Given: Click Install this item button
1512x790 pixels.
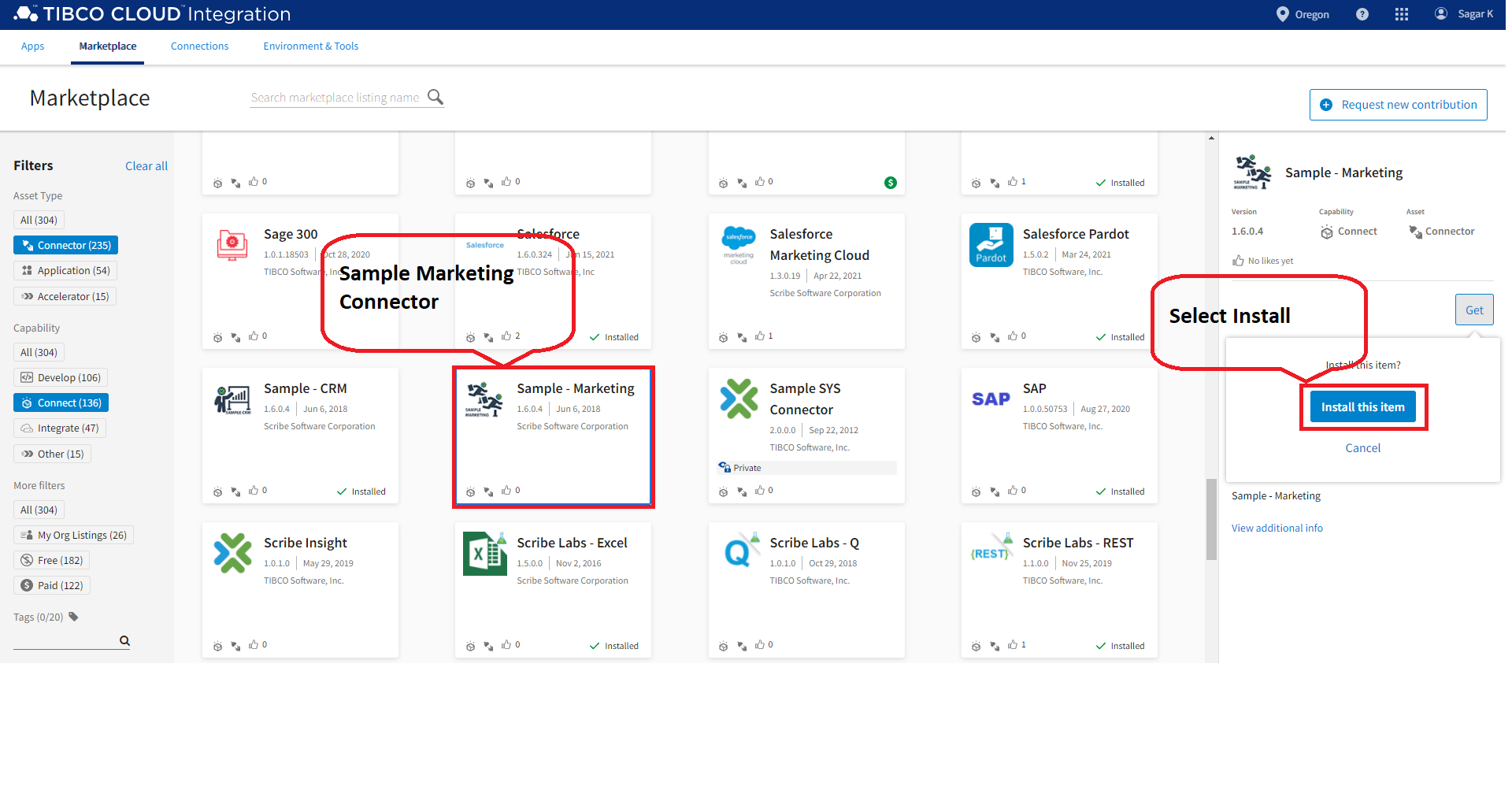Looking at the screenshot, I should 1363,407.
